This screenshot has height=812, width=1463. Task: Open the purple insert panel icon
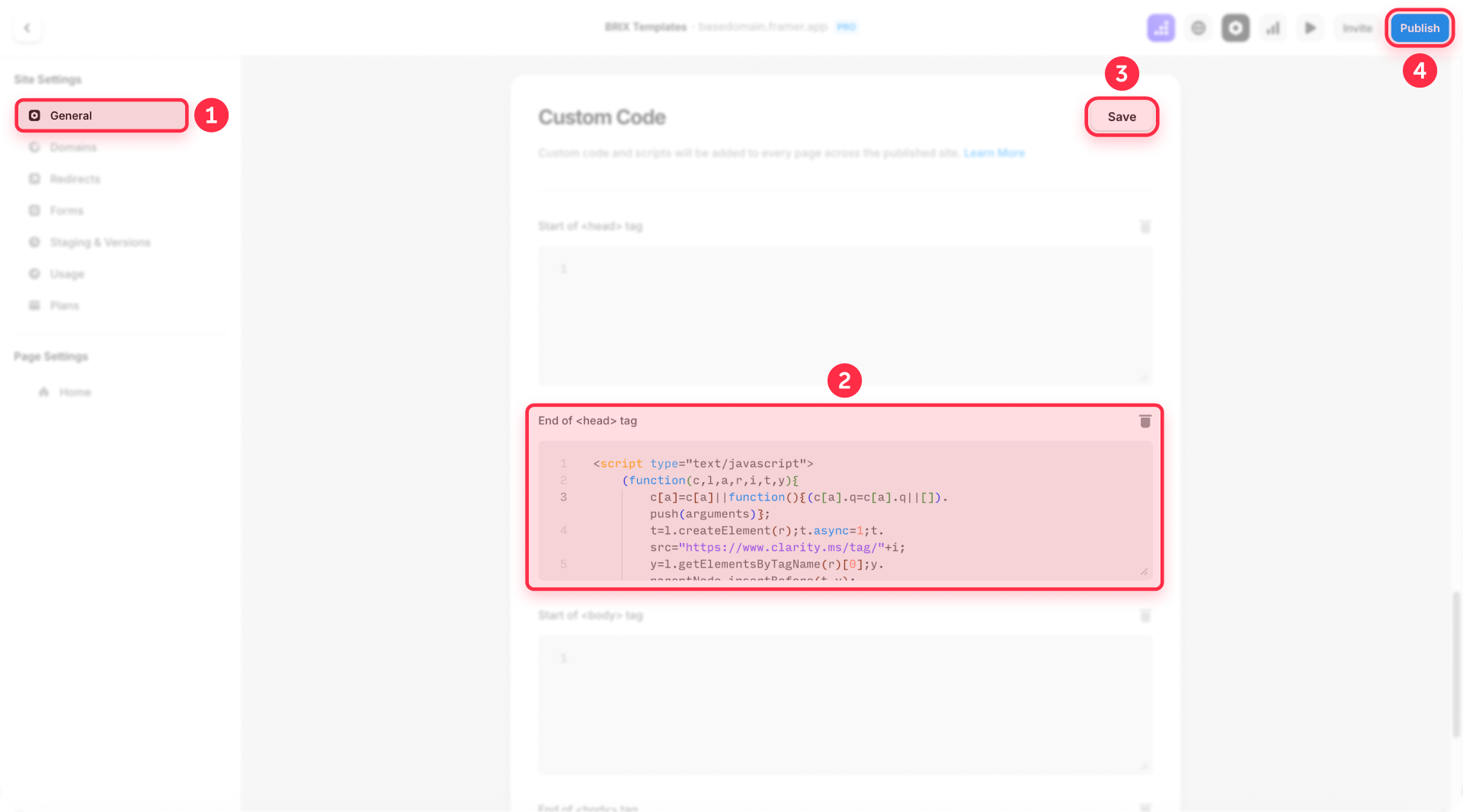coord(1160,27)
